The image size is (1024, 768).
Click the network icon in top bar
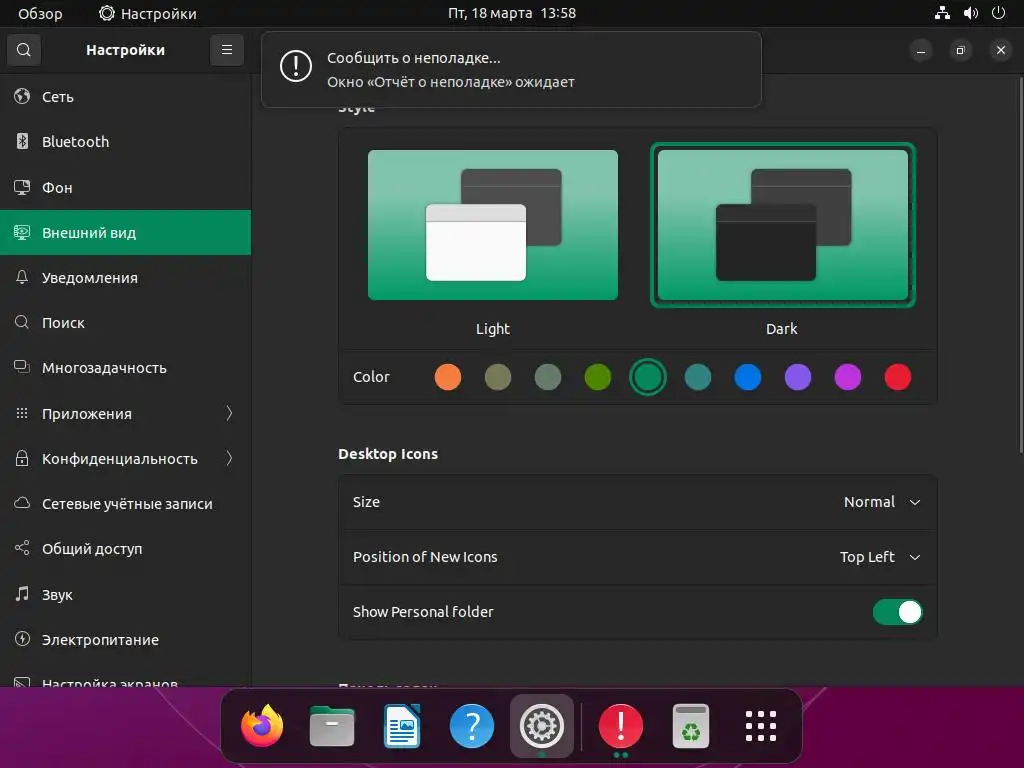(942, 13)
